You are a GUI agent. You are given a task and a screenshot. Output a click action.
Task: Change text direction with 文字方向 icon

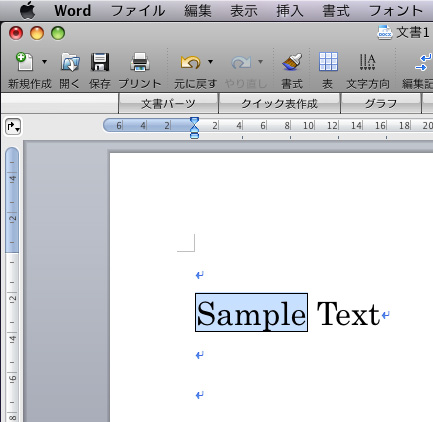[368, 62]
